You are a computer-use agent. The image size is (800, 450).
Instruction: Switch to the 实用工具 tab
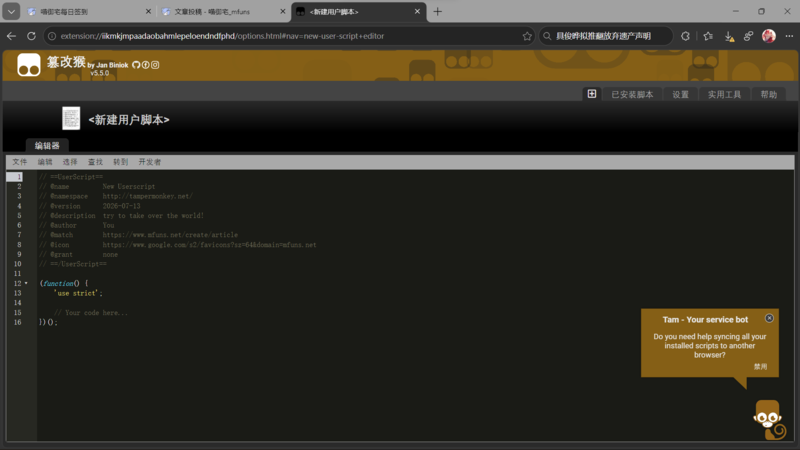[x=724, y=94]
